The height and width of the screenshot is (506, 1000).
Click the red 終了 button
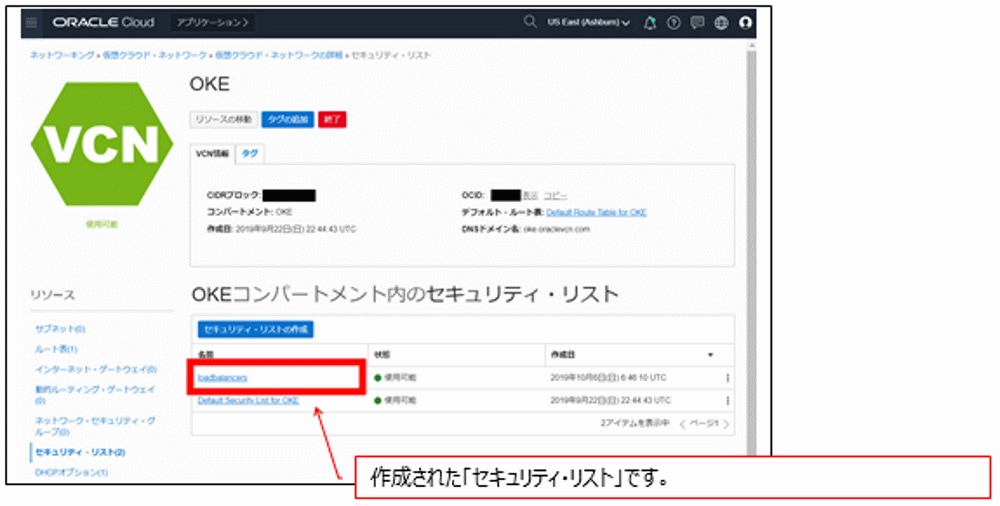click(x=332, y=119)
